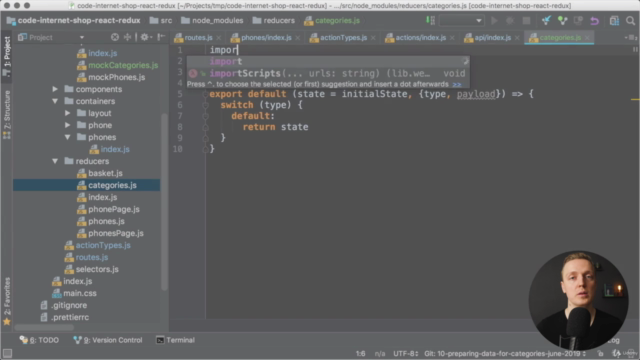The image size is (640, 360).
Task: Open .gitignore file in project tree
Action: (69, 305)
